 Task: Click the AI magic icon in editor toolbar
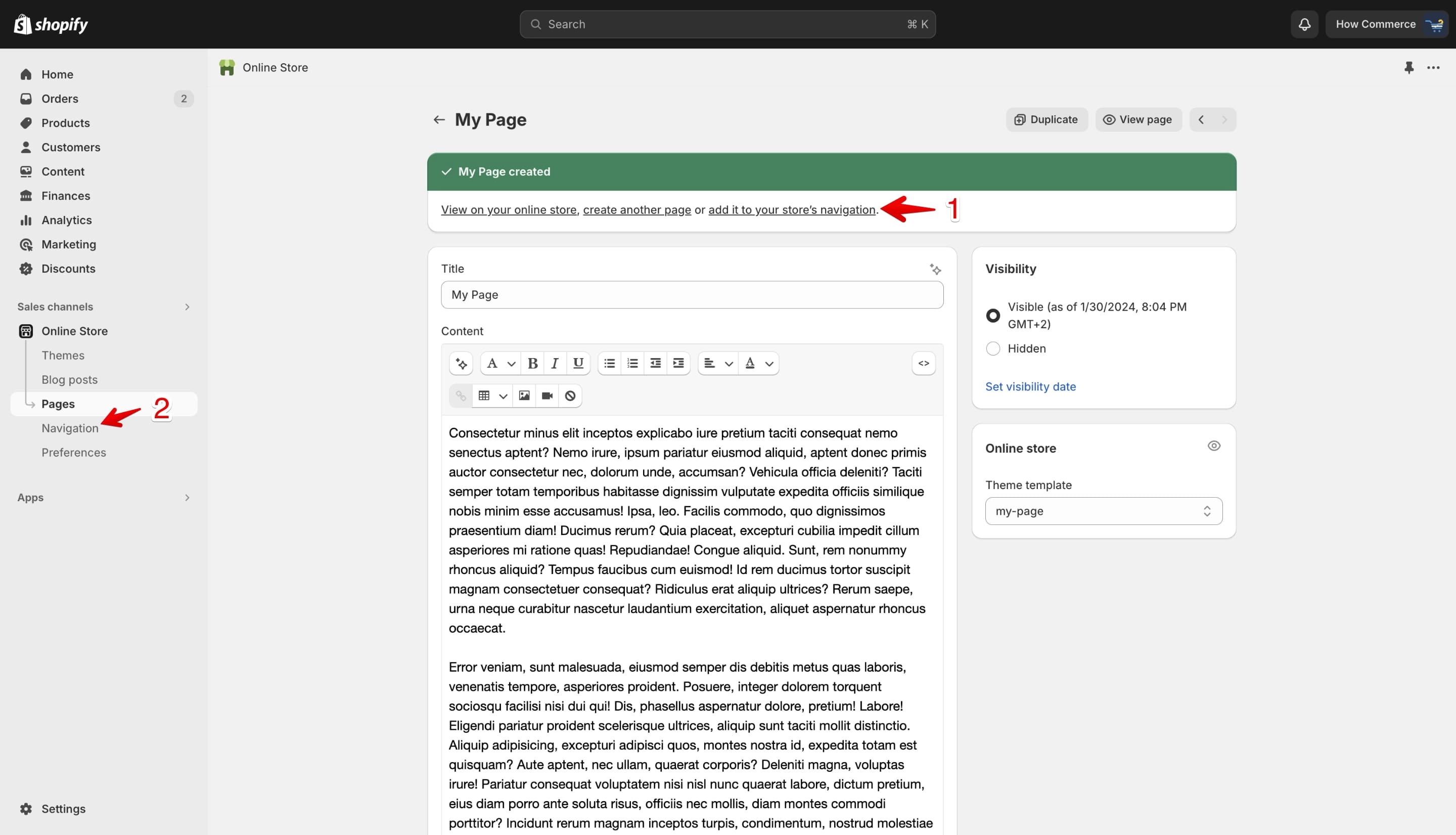tap(461, 363)
